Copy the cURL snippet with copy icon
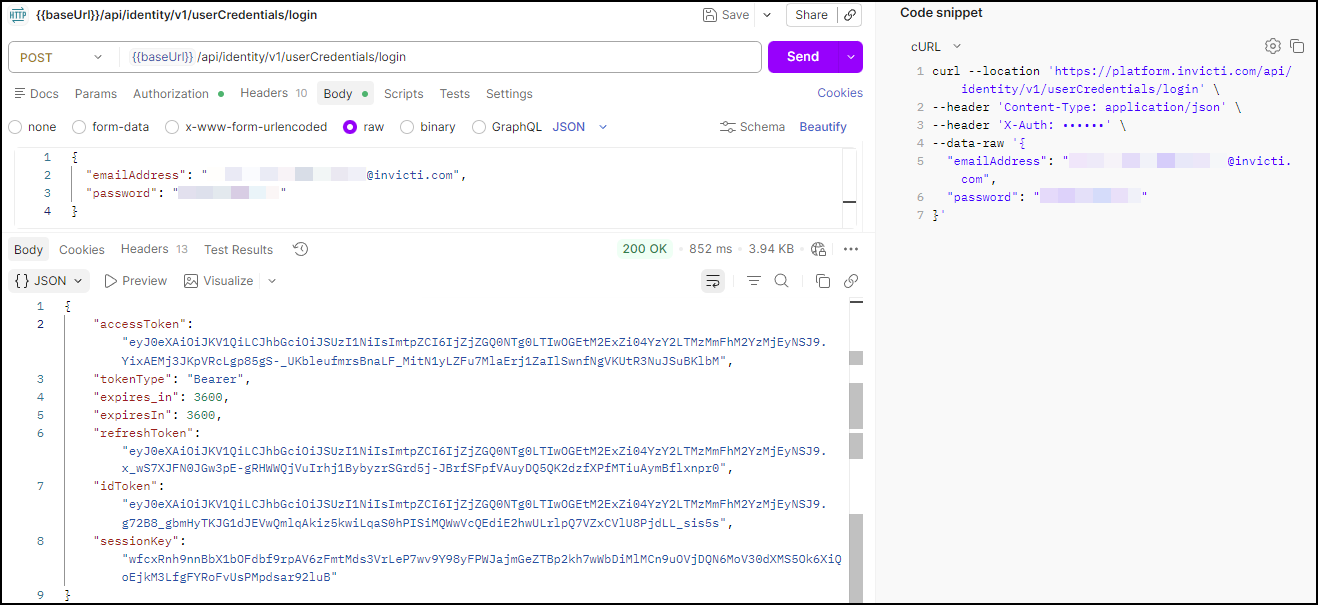 (1297, 46)
